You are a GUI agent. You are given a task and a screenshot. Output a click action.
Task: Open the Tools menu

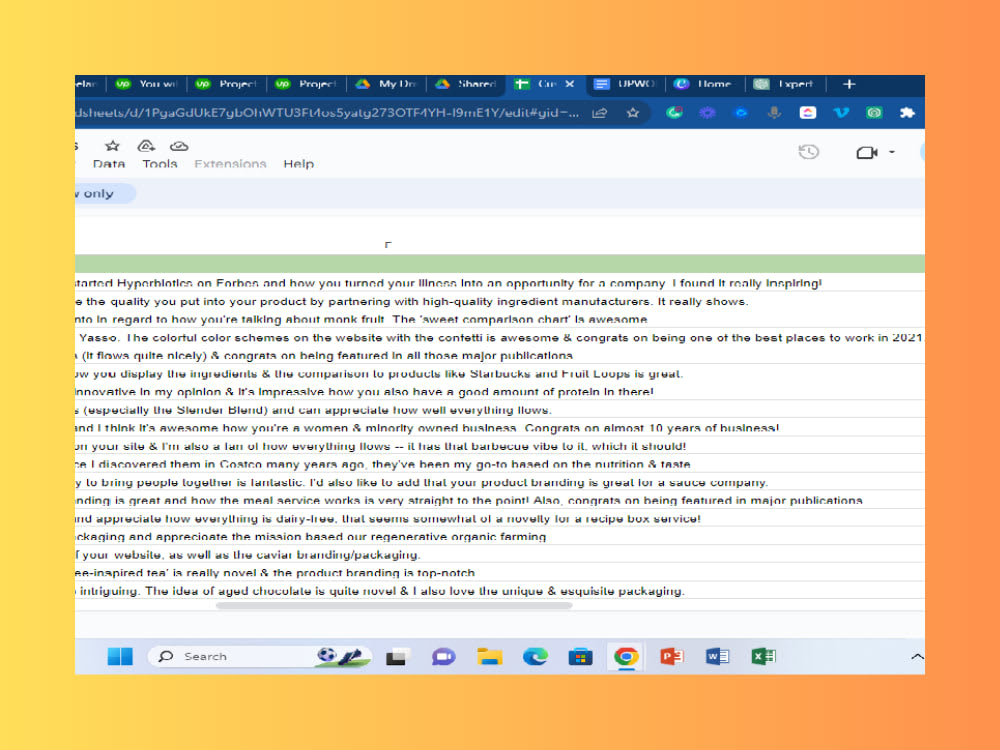160,163
